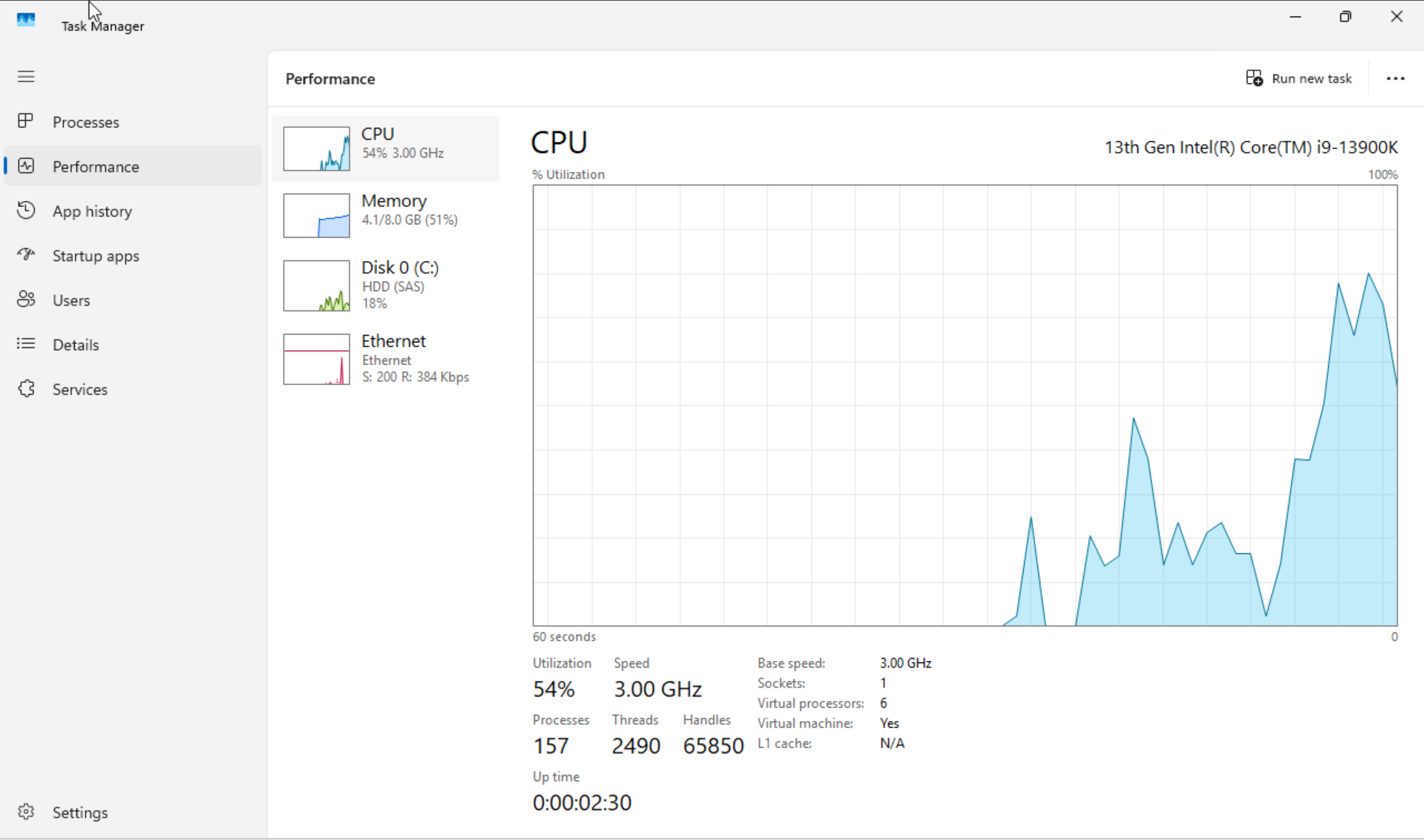This screenshot has height=840, width=1424.
Task: Click the up time 0:00:02:30 value
Action: point(582,803)
